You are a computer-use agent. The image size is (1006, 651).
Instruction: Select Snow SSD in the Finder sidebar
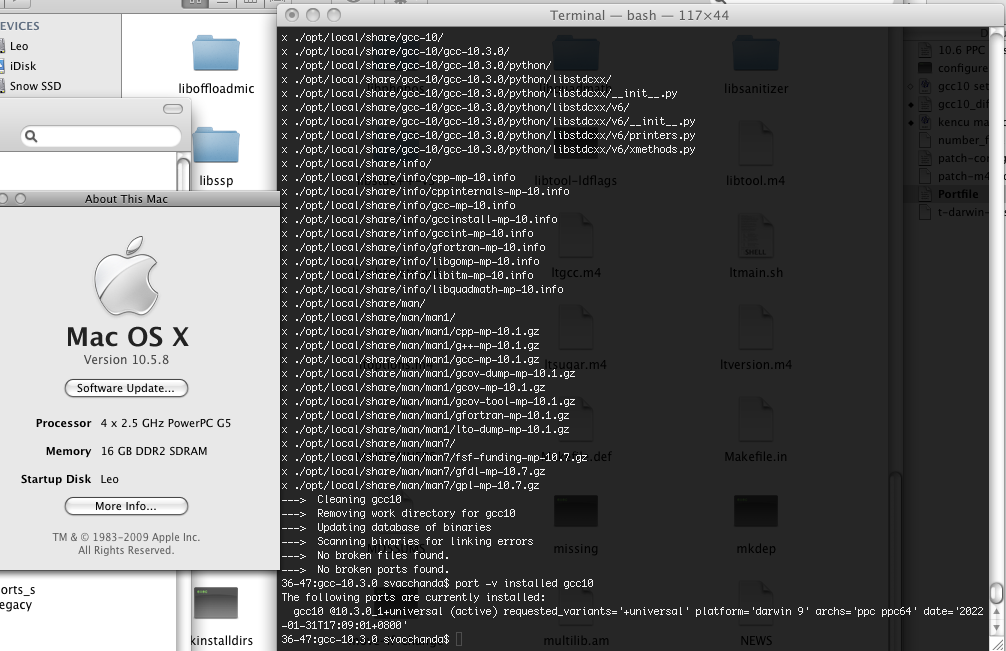[x=35, y=86]
